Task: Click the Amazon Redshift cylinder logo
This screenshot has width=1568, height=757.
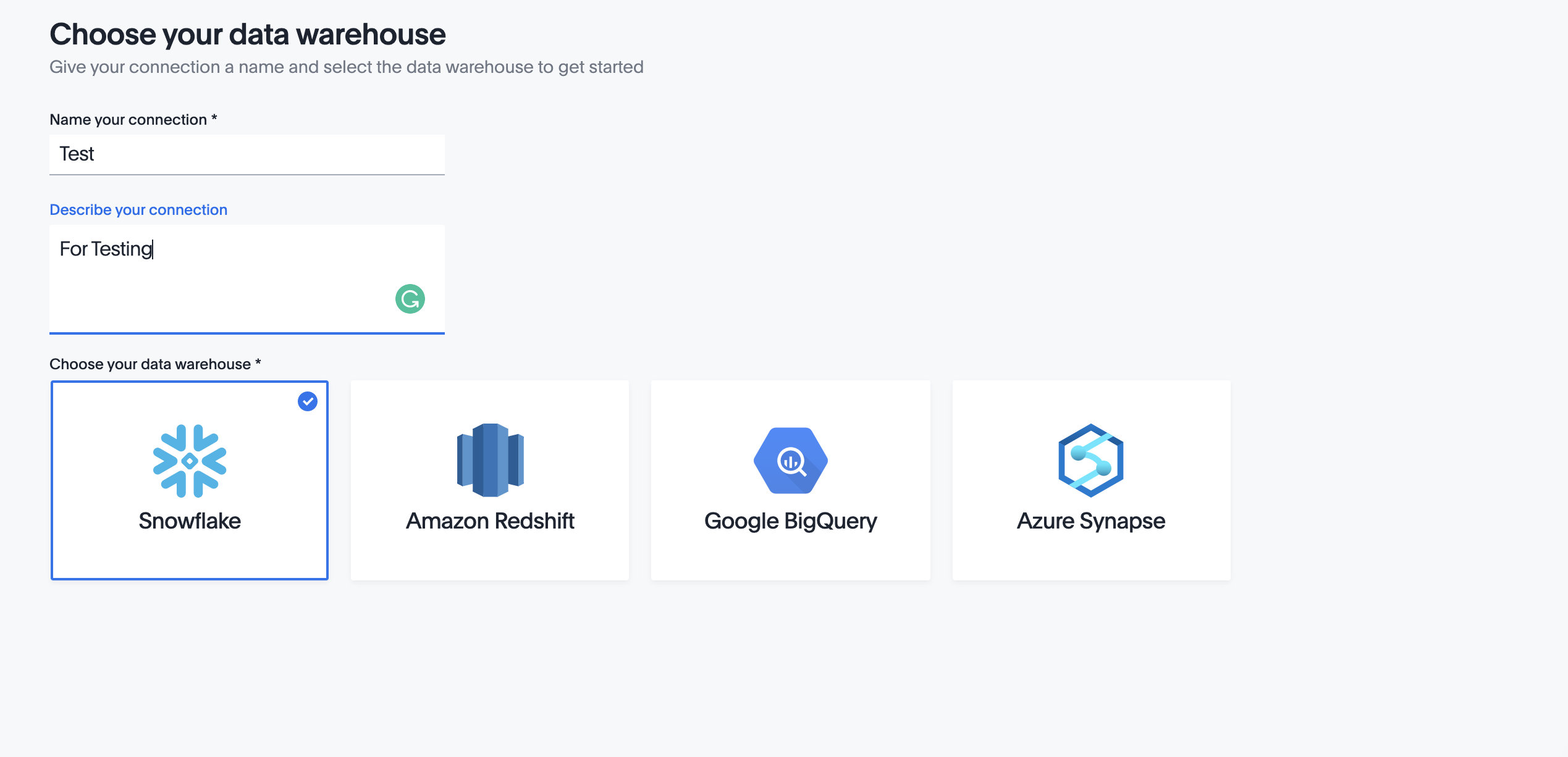Action: pyautogui.click(x=489, y=458)
